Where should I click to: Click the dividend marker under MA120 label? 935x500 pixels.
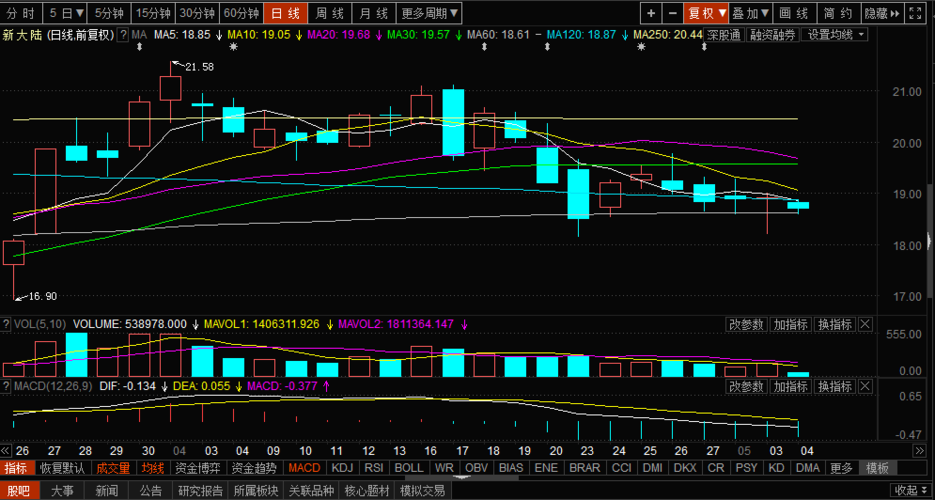[x=547, y=46]
